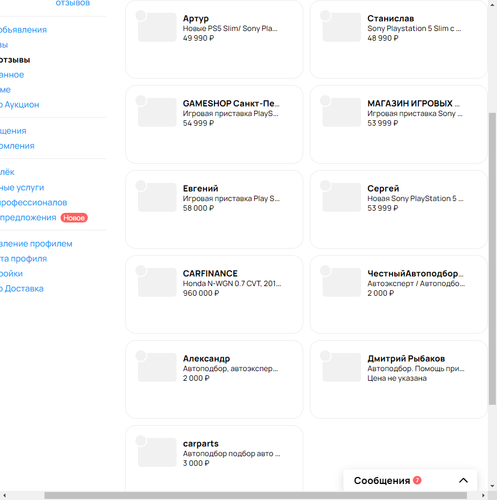Open seller CARFINANCE
Image resolution: width=497 pixels, height=500 pixels.
click(210, 273)
